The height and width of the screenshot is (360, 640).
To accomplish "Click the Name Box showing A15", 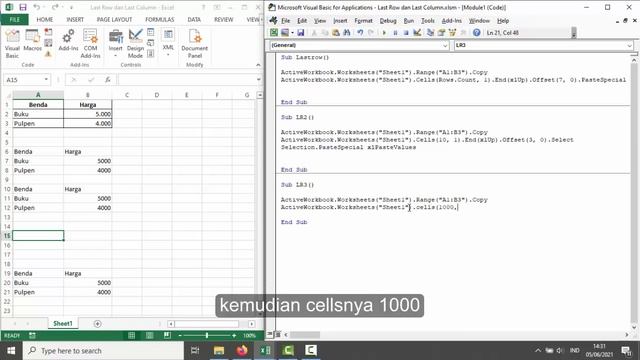I will [x=24, y=80].
